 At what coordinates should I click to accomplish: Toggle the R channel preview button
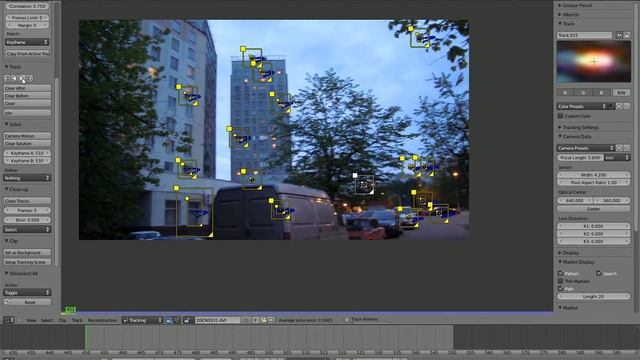(565, 93)
